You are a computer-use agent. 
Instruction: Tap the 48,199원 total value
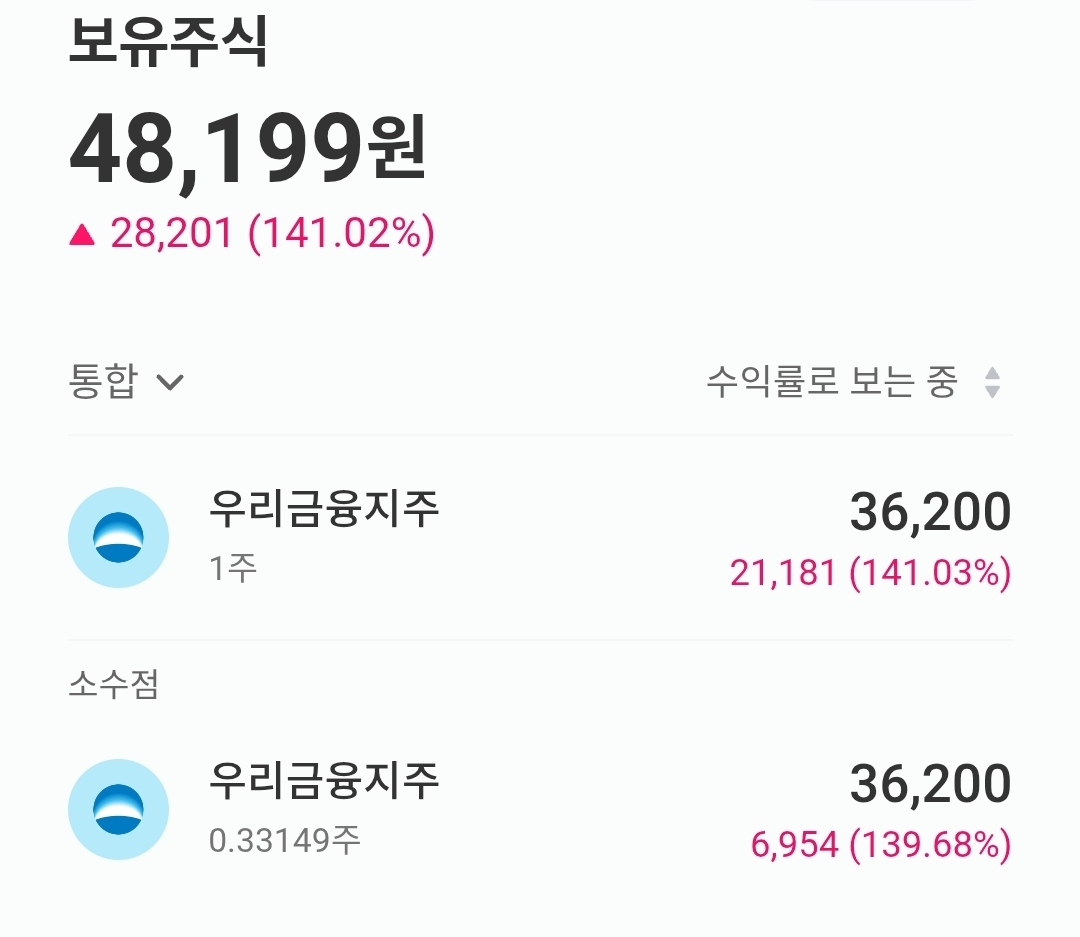(215, 152)
